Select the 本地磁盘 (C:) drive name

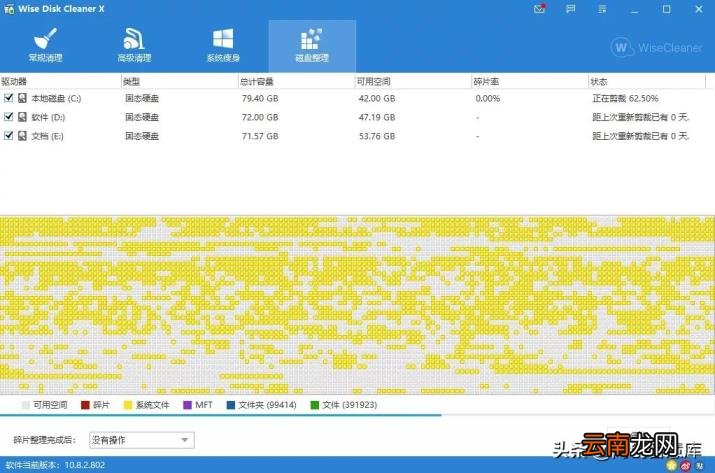click(x=57, y=98)
